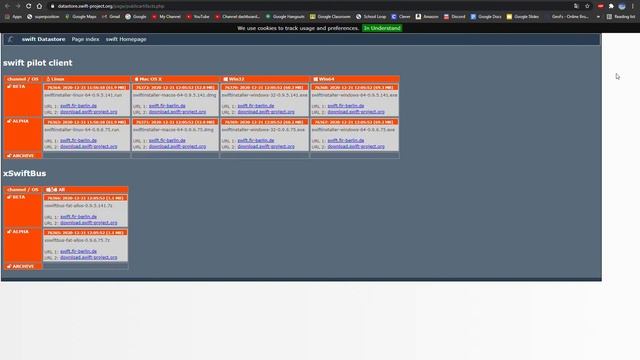Open Win32 BETA swift.fir-berlin.de link
640x360 pixels.
pos(256,106)
